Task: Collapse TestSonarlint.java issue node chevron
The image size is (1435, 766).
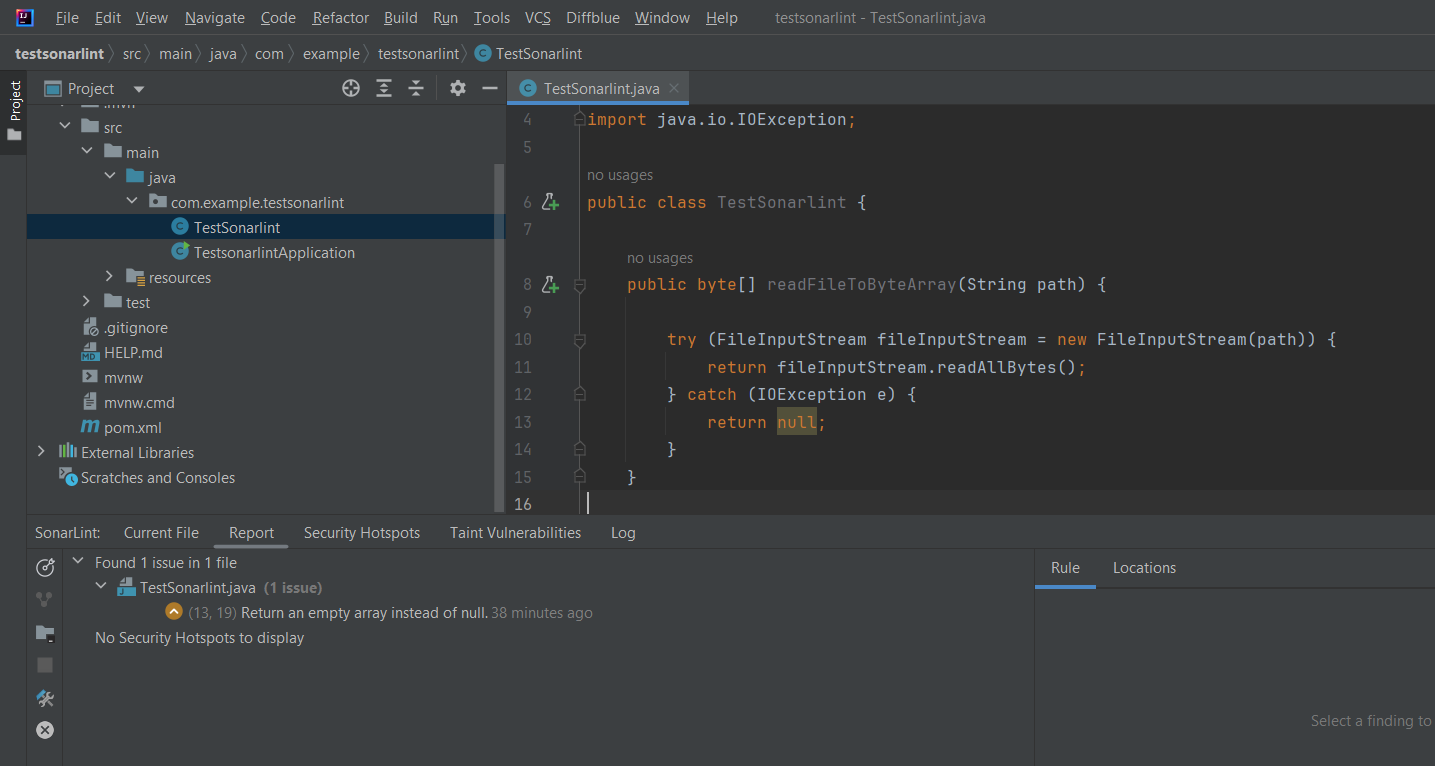Action: tap(101, 587)
